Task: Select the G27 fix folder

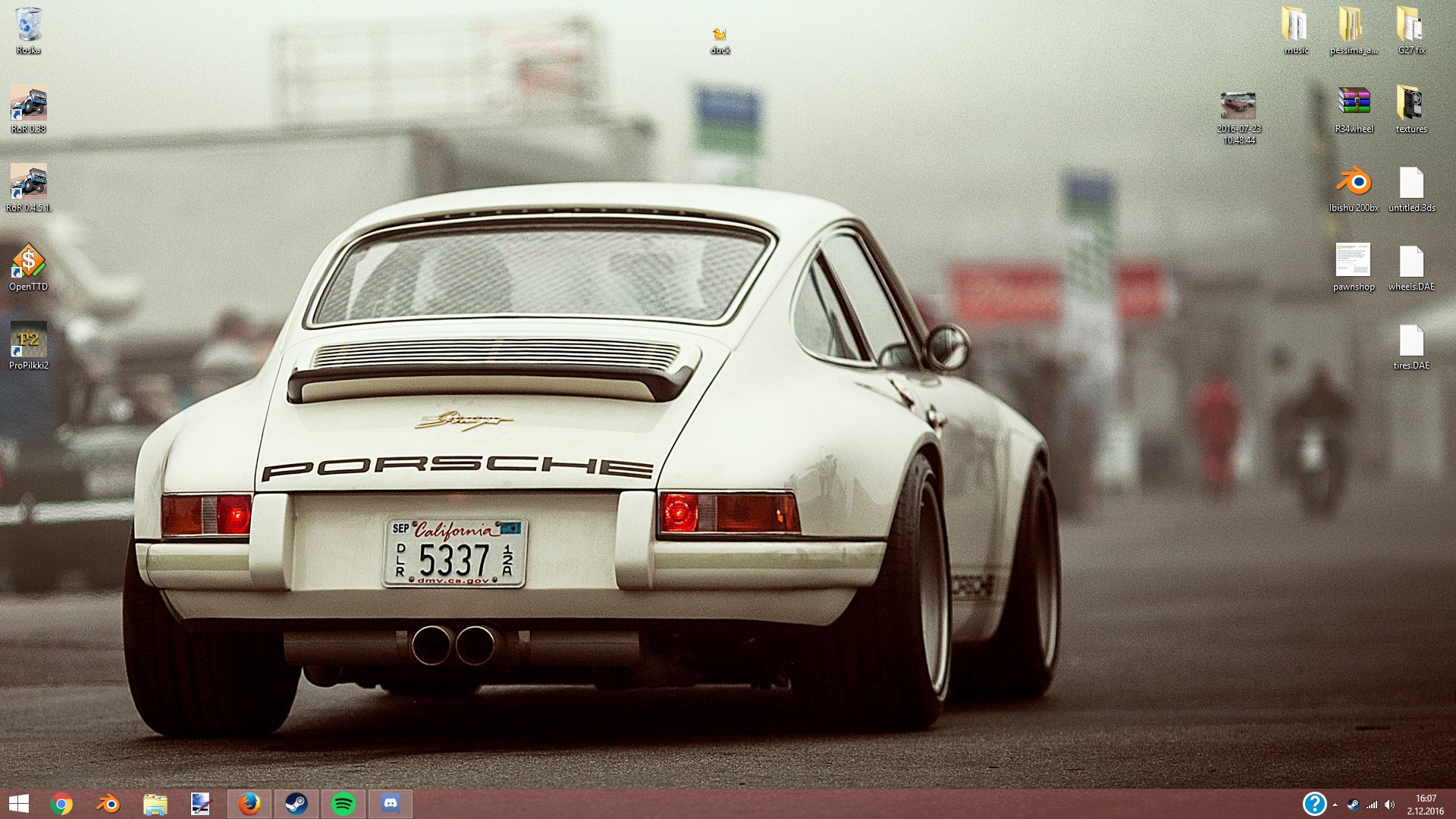Action: [x=1411, y=30]
